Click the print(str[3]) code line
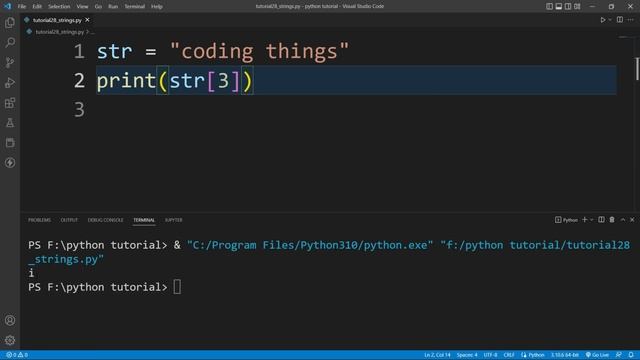Image resolution: width=640 pixels, height=360 pixels. pyautogui.click(x=175, y=80)
